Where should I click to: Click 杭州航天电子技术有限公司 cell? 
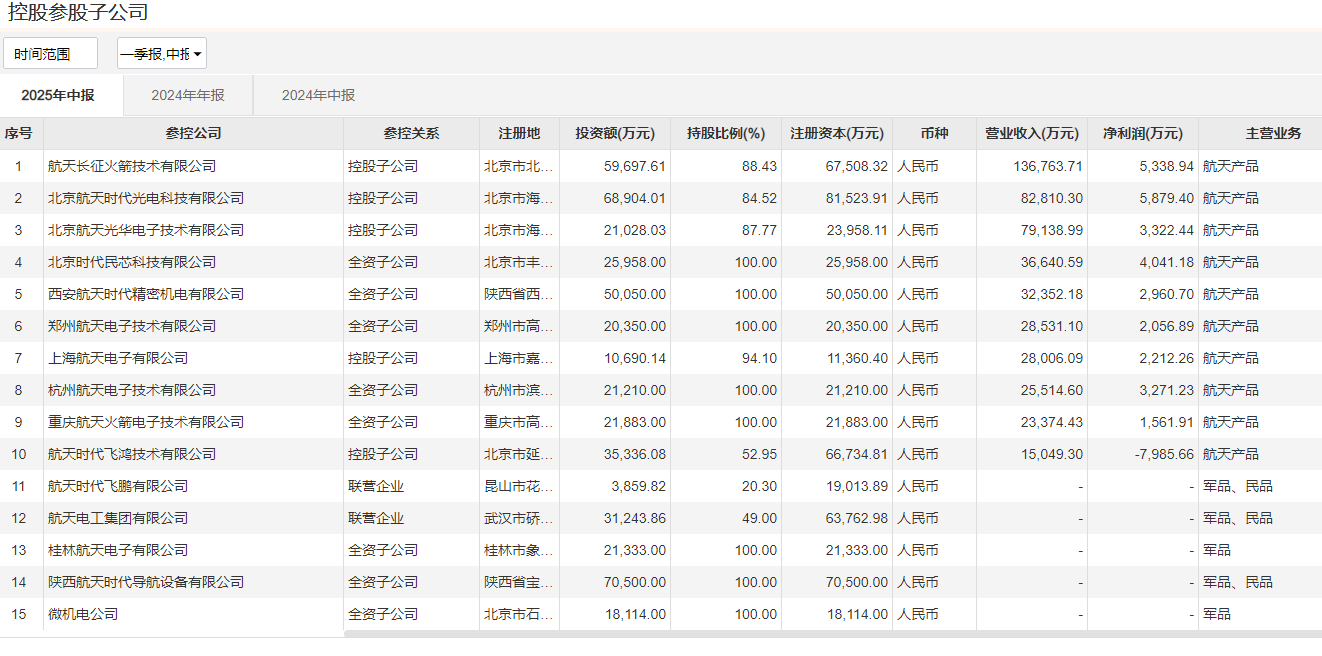tap(132, 390)
